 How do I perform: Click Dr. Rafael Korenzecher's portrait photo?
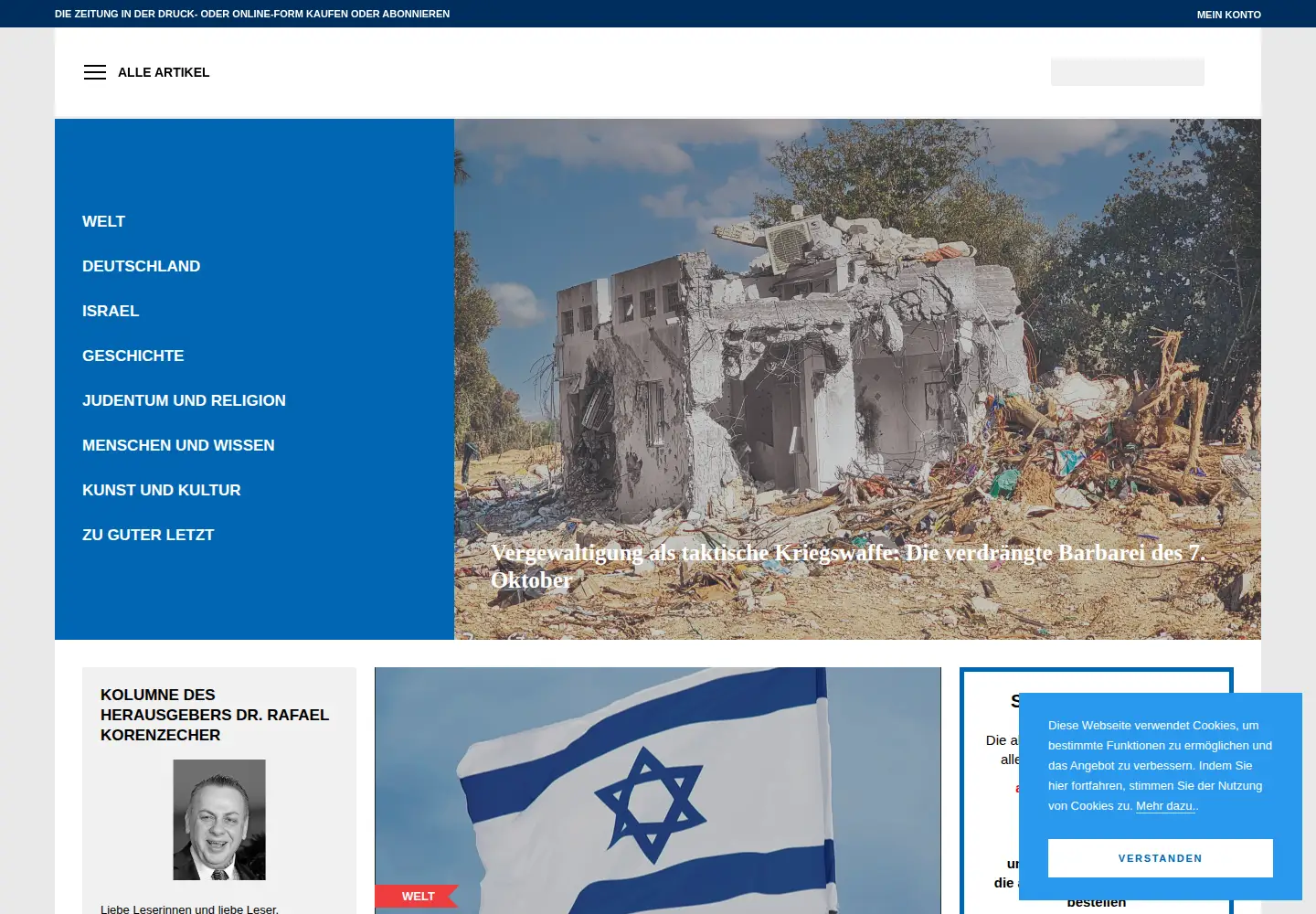click(x=219, y=820)
